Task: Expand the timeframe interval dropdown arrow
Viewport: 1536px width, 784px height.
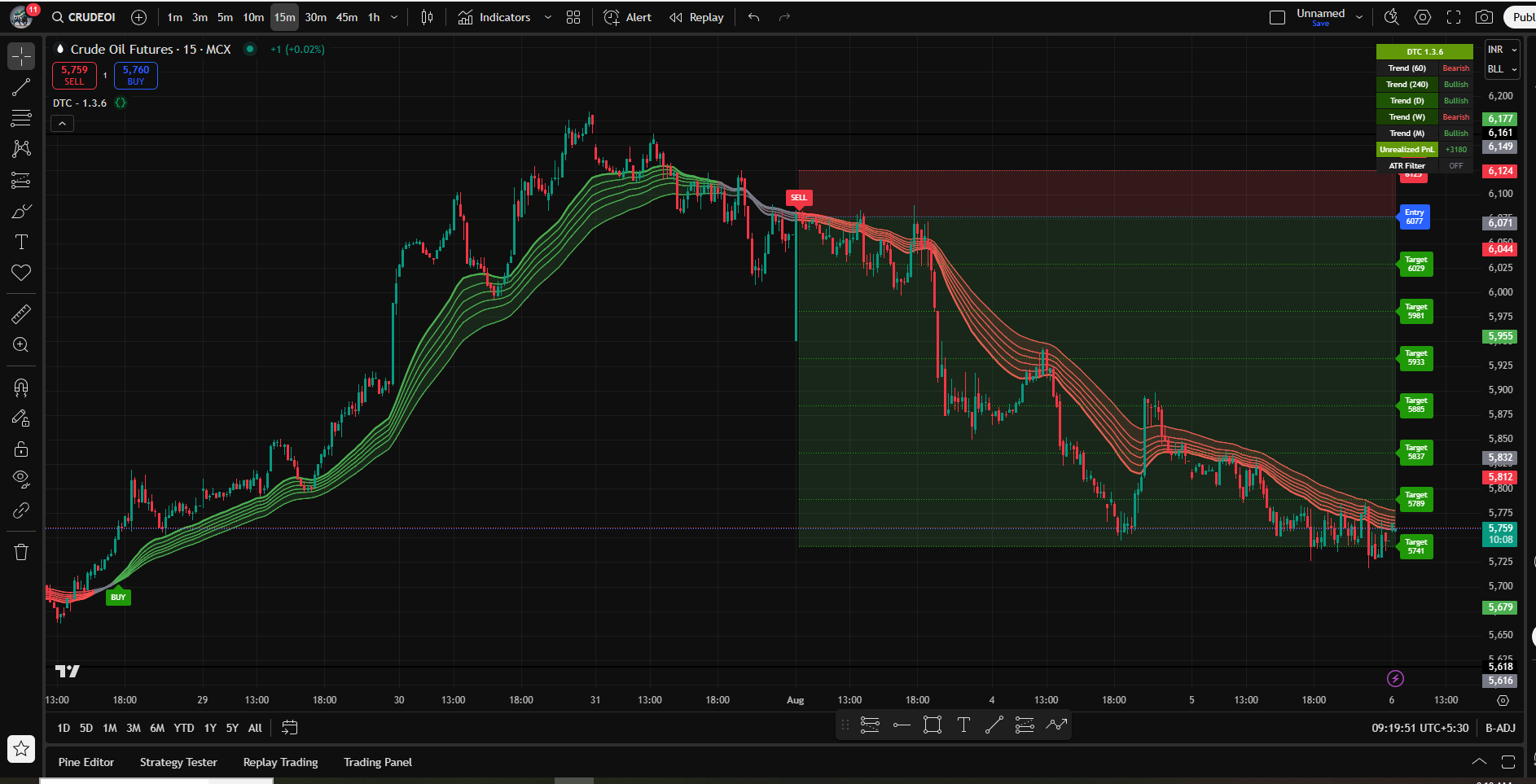Action: pyautogui.click(x=395, y=17)
